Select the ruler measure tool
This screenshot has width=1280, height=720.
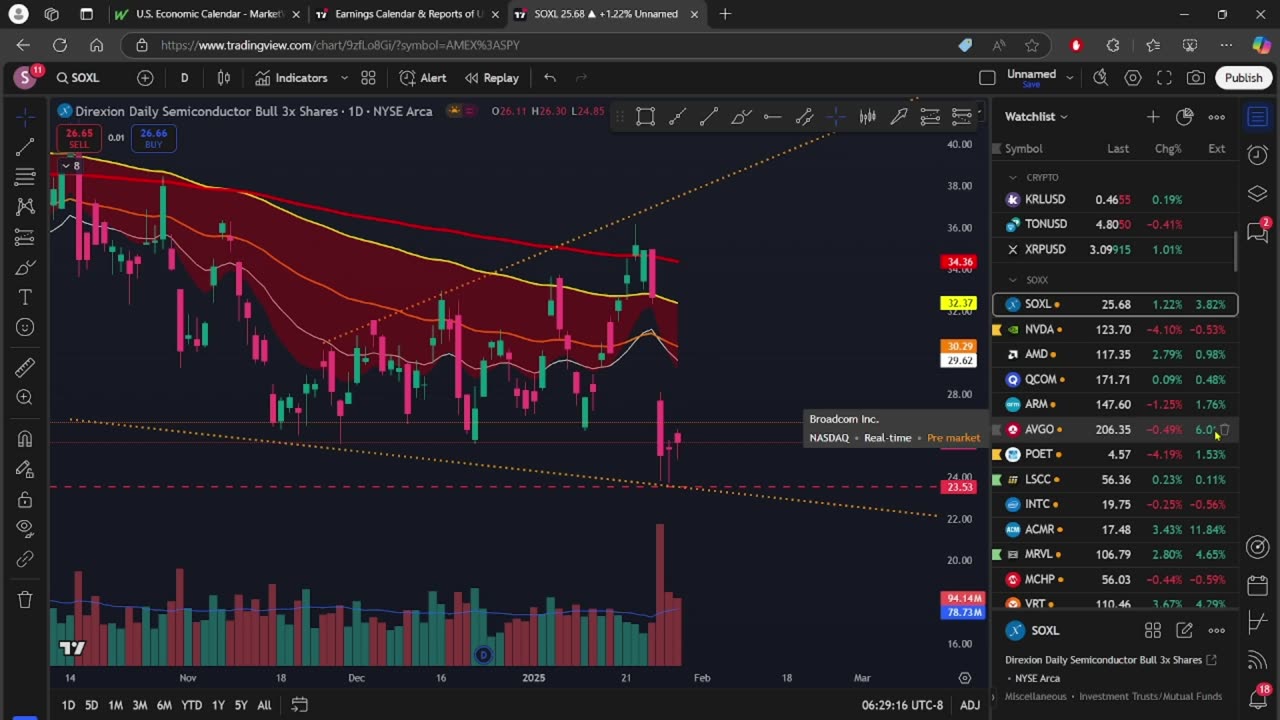25,368
